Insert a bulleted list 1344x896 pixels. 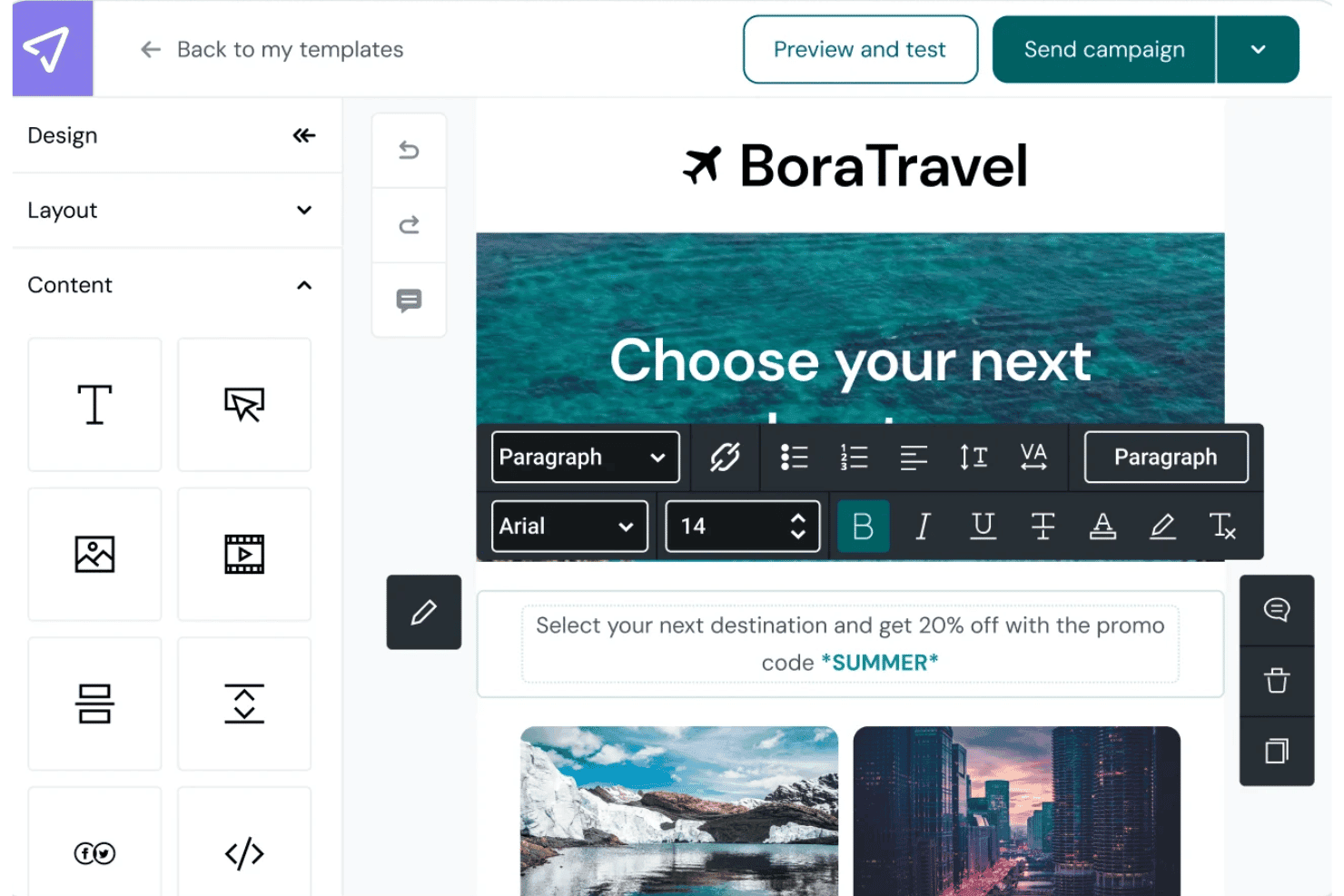coord(794,458)
